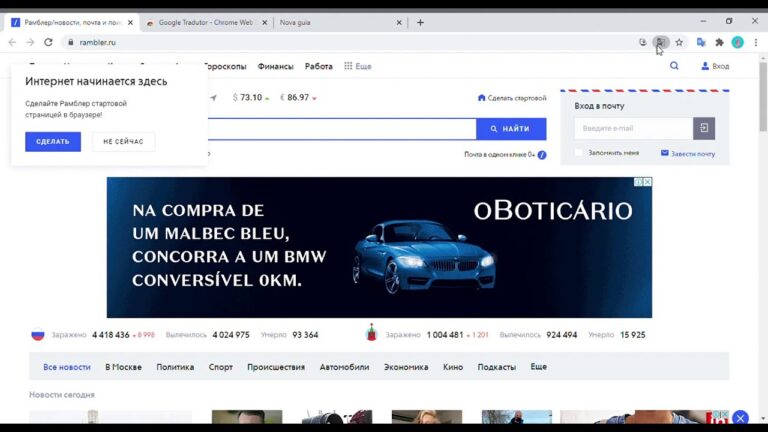Click the blue СДЕЛАТЬ button
This screenshot has height=432, width=768.
[53, 142]
